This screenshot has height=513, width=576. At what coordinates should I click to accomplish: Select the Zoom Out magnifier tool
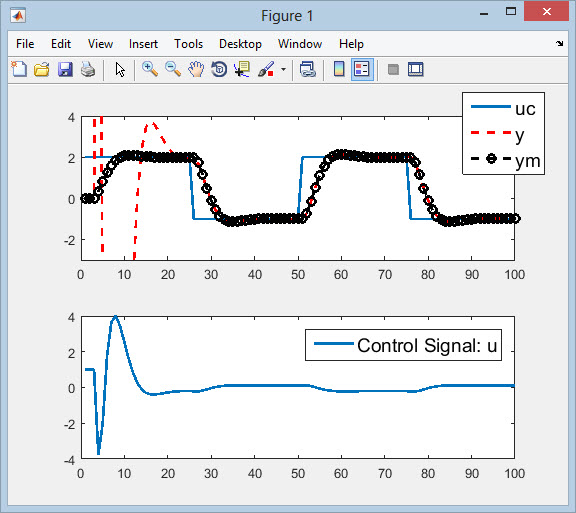173,69
